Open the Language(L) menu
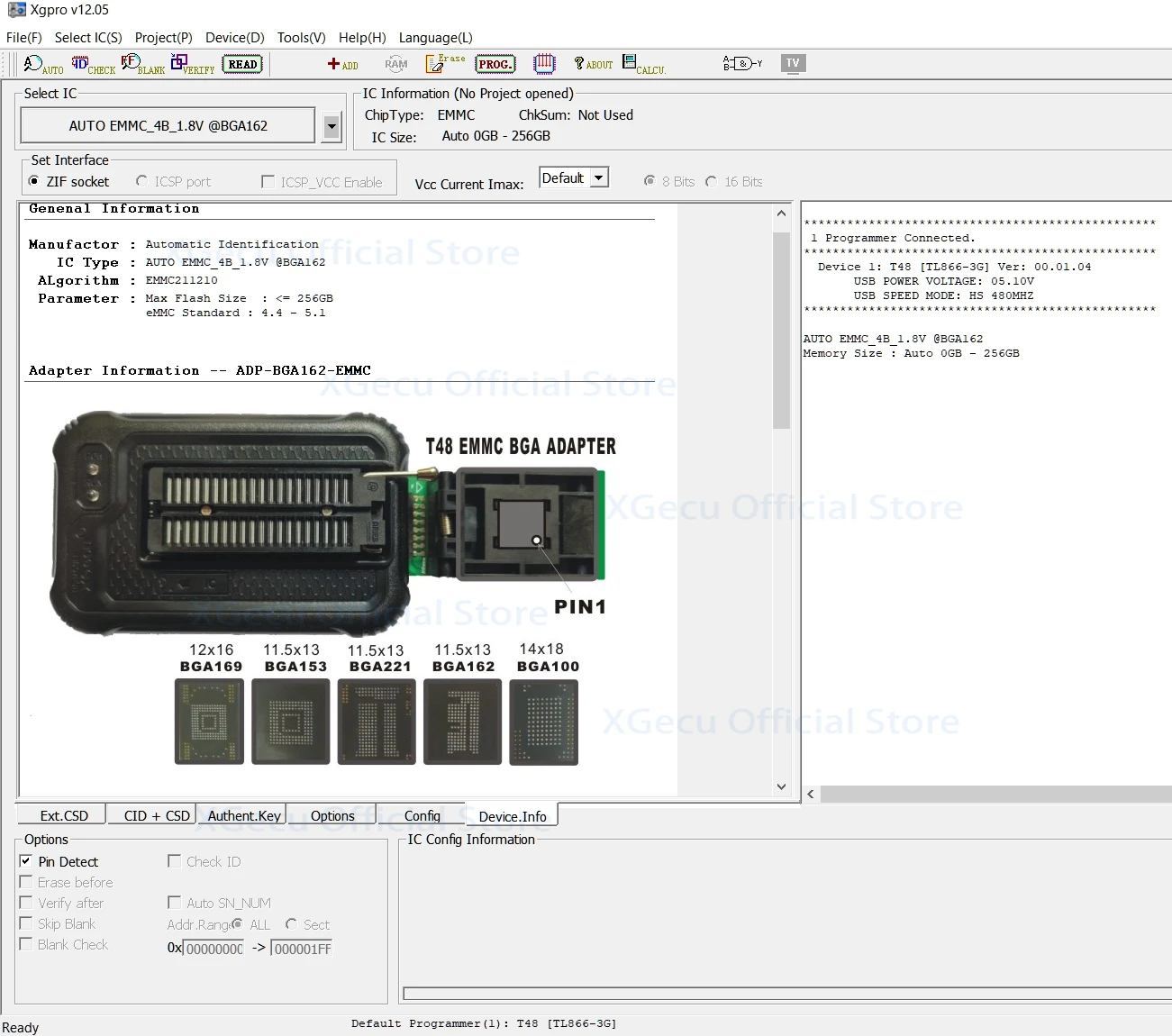This screenshot has height=1036, width=1172. coord(435,38)
